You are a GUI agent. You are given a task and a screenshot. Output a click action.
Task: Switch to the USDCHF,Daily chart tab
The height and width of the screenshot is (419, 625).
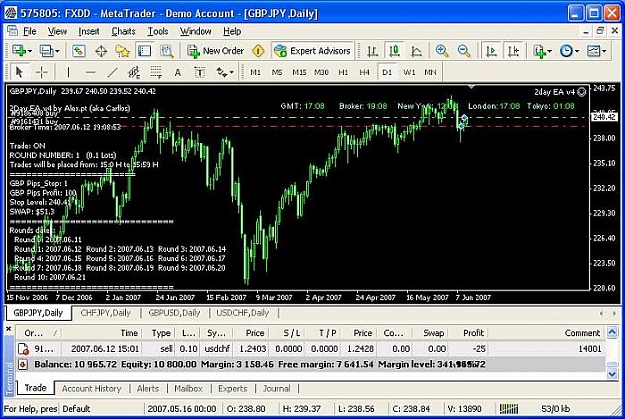tap(242, 313)
